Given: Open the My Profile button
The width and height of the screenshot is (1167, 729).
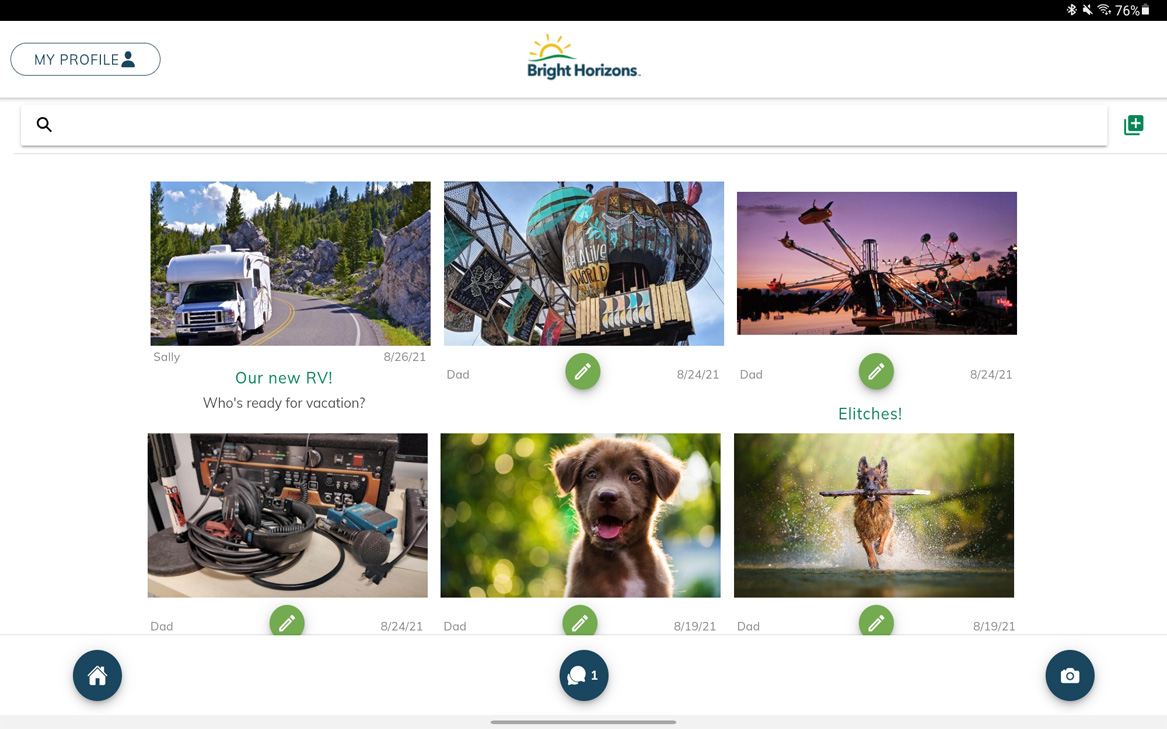Looking at the screenshot, I should [x=86, y=60].
